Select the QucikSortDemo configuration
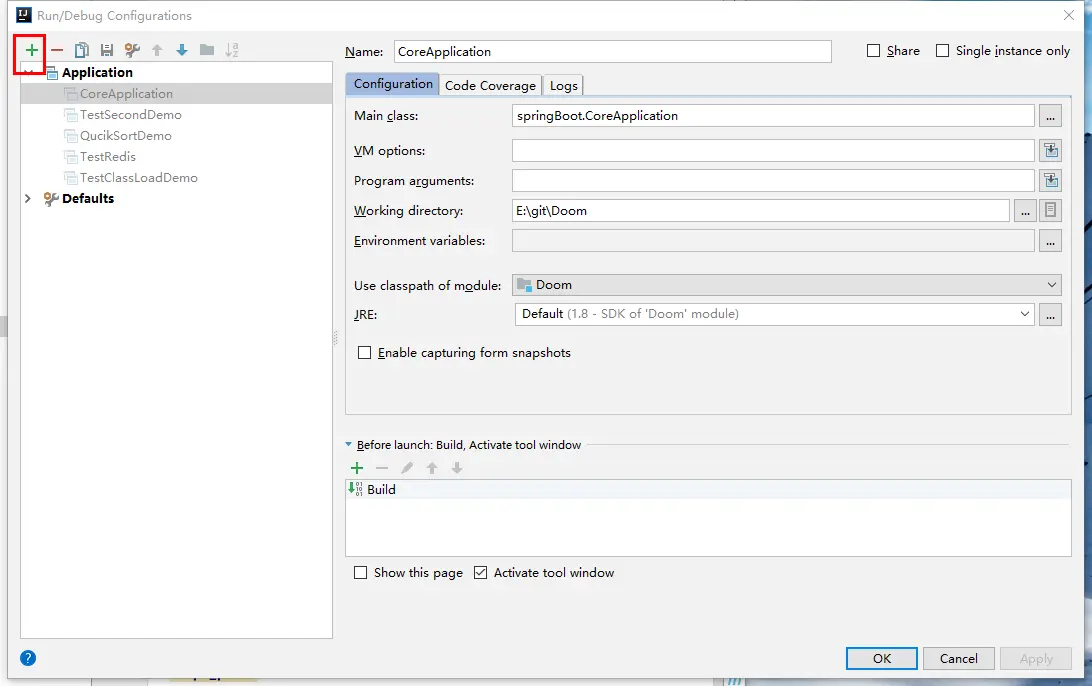Screen dimensions: 1092x686 tap(176, 135)
